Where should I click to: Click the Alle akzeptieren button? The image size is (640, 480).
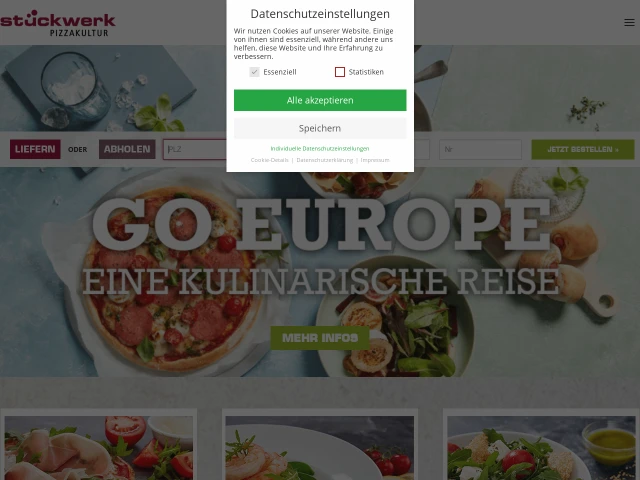pos(320,100)
